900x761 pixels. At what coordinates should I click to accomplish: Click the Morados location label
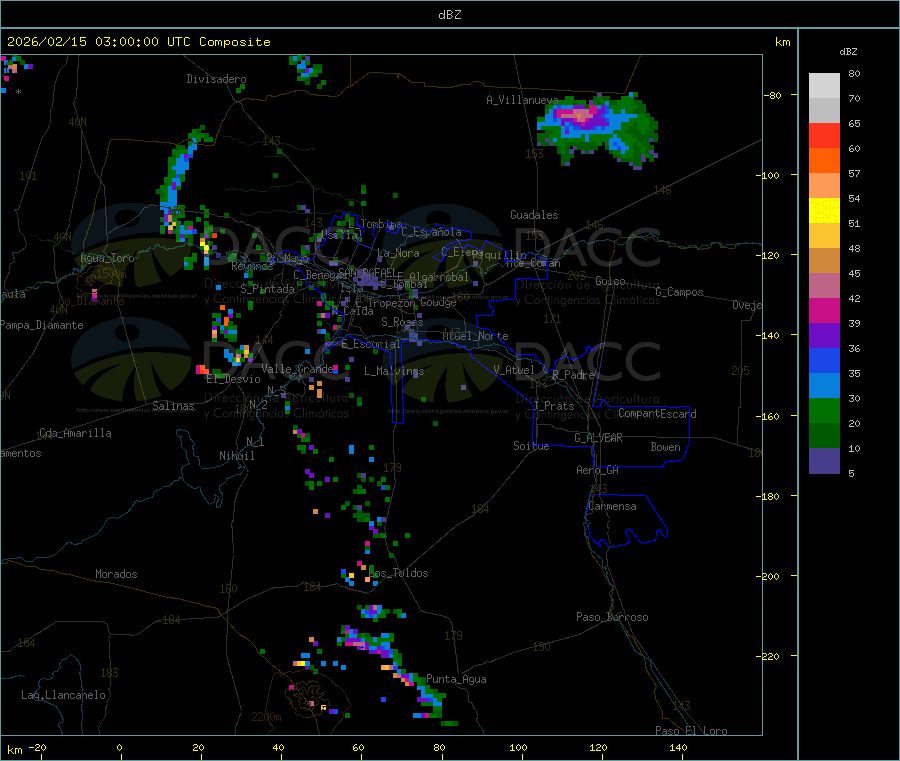(116, 574)
